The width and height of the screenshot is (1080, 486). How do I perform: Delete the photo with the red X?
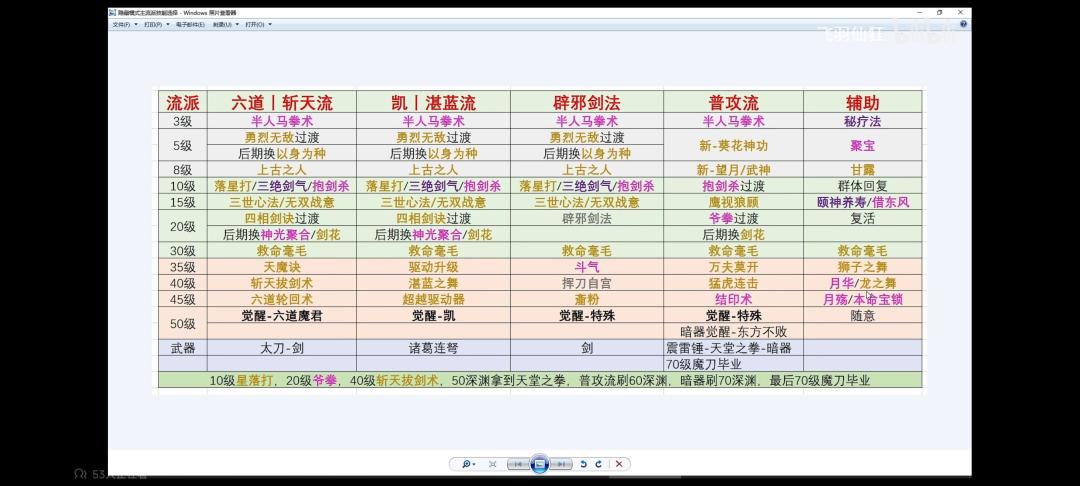point(619,464)
